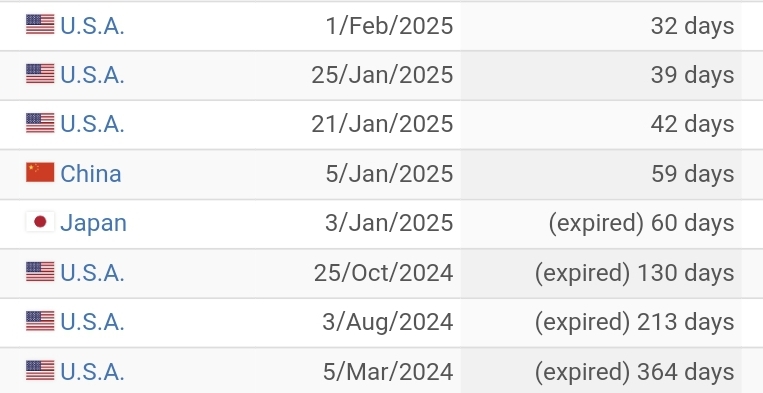Click the U.S.A. flag in the 25/Oct/2024 row
The image size is (763, 393).
pyautogui.click(x=40, y=271)
